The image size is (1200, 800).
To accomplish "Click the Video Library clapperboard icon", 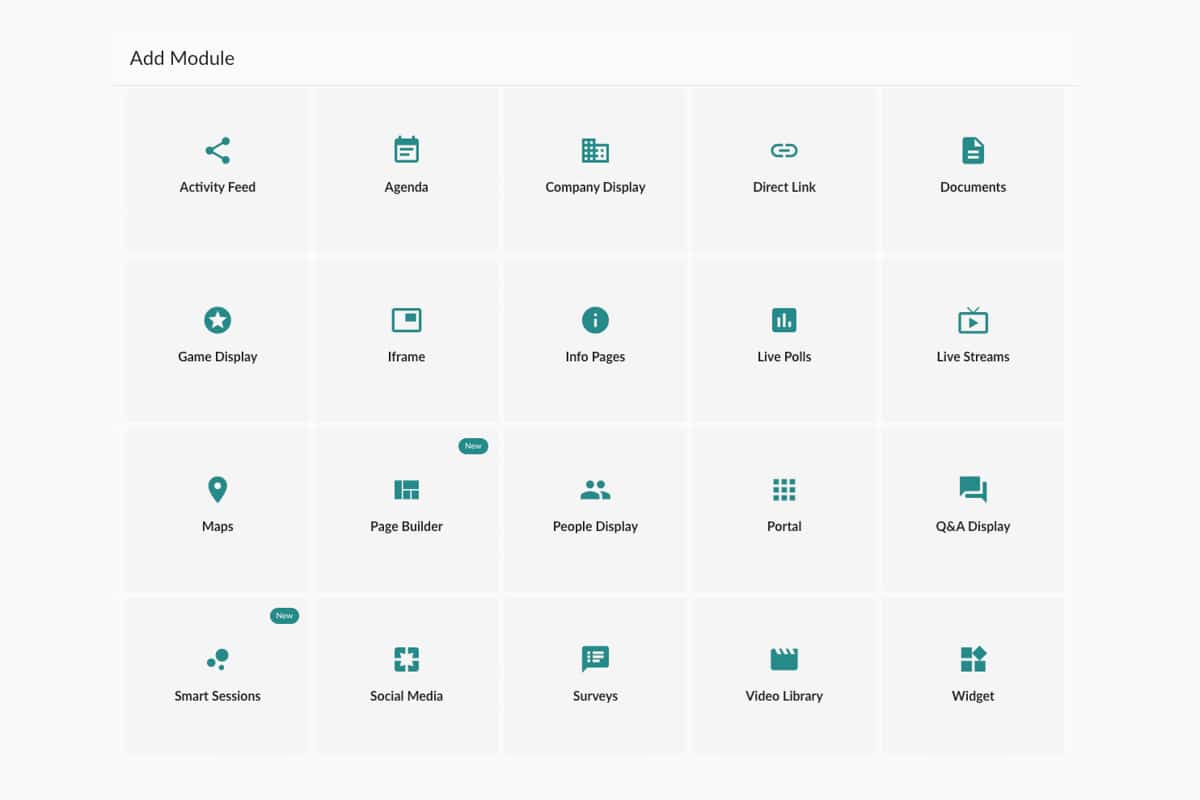I will [784, 659].
